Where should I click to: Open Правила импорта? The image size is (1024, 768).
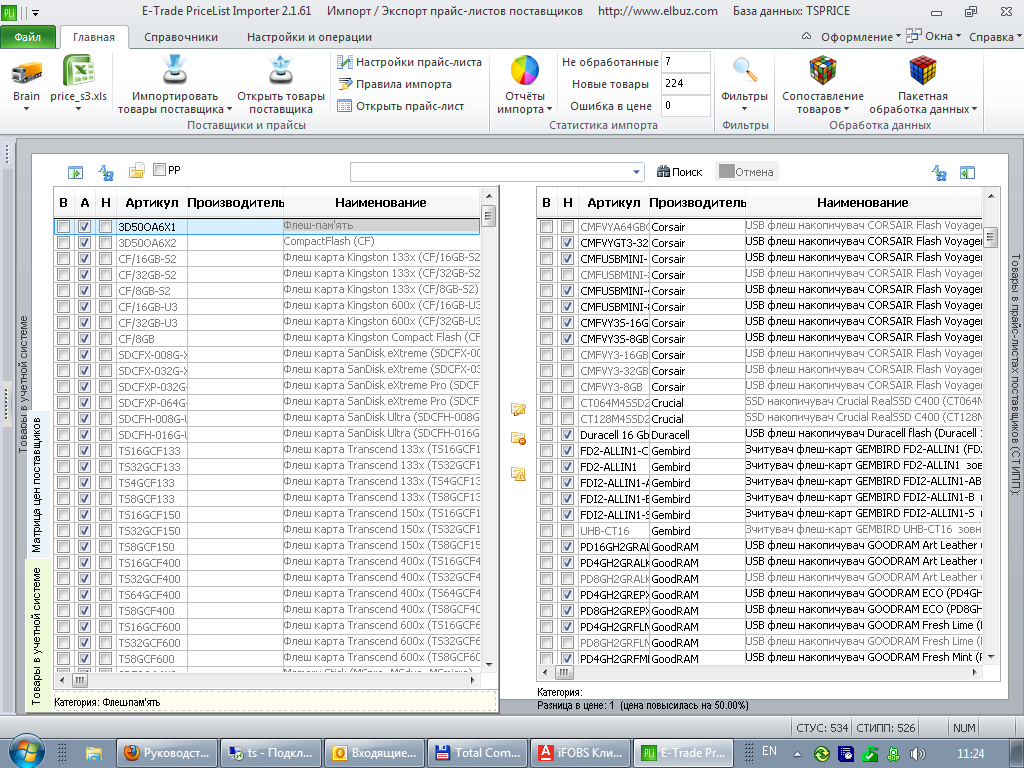(395, 84)
